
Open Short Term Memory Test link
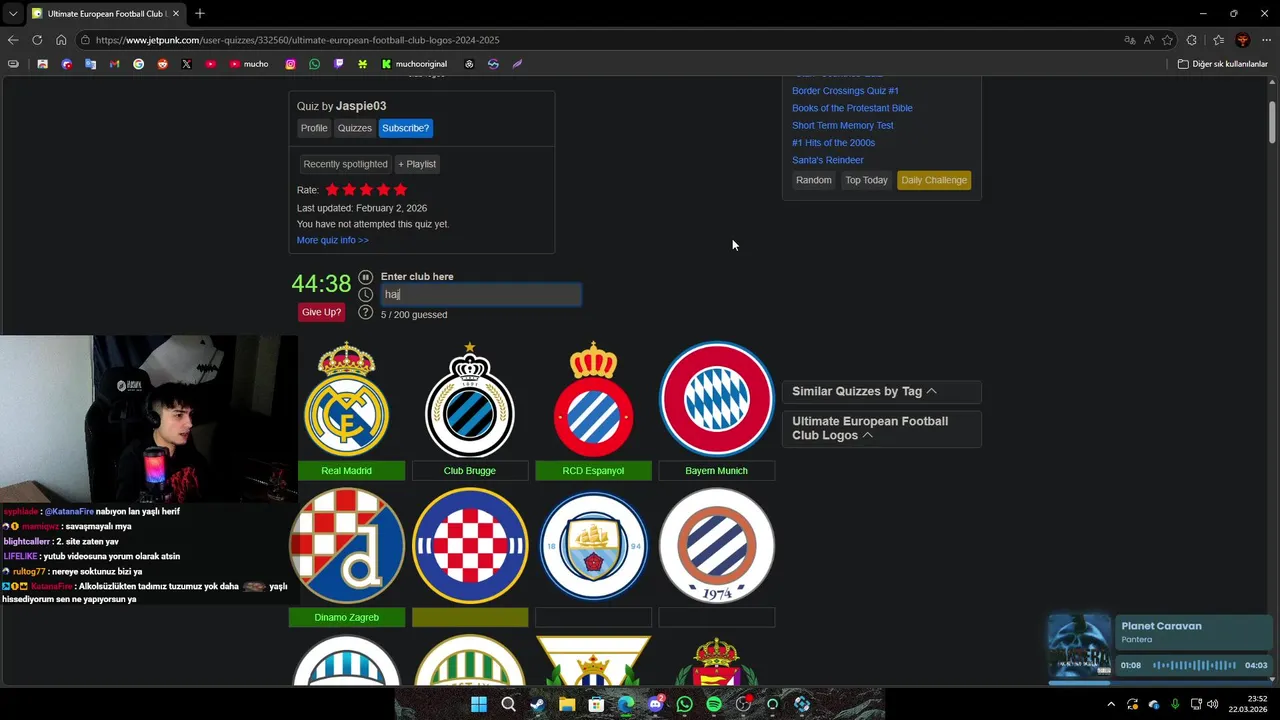[x=843, y=126]
